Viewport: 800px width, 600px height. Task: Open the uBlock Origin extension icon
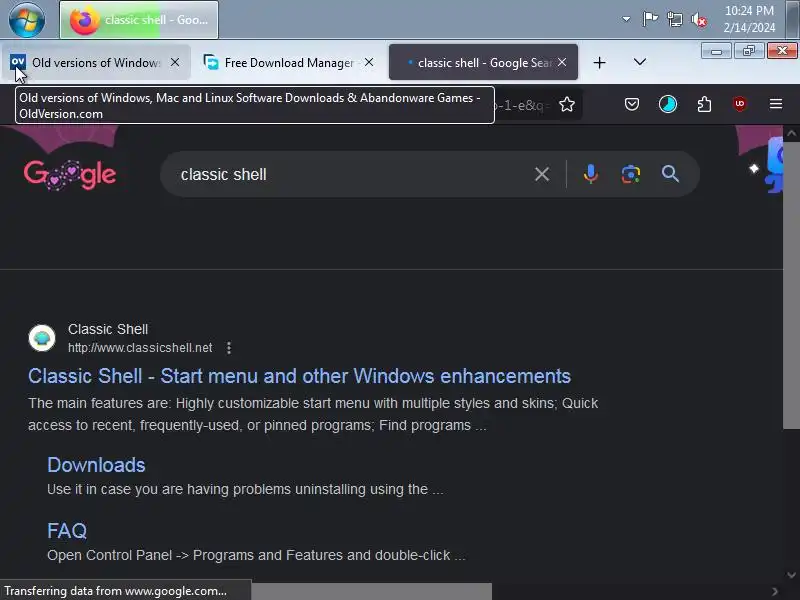(x=740, y=104)
